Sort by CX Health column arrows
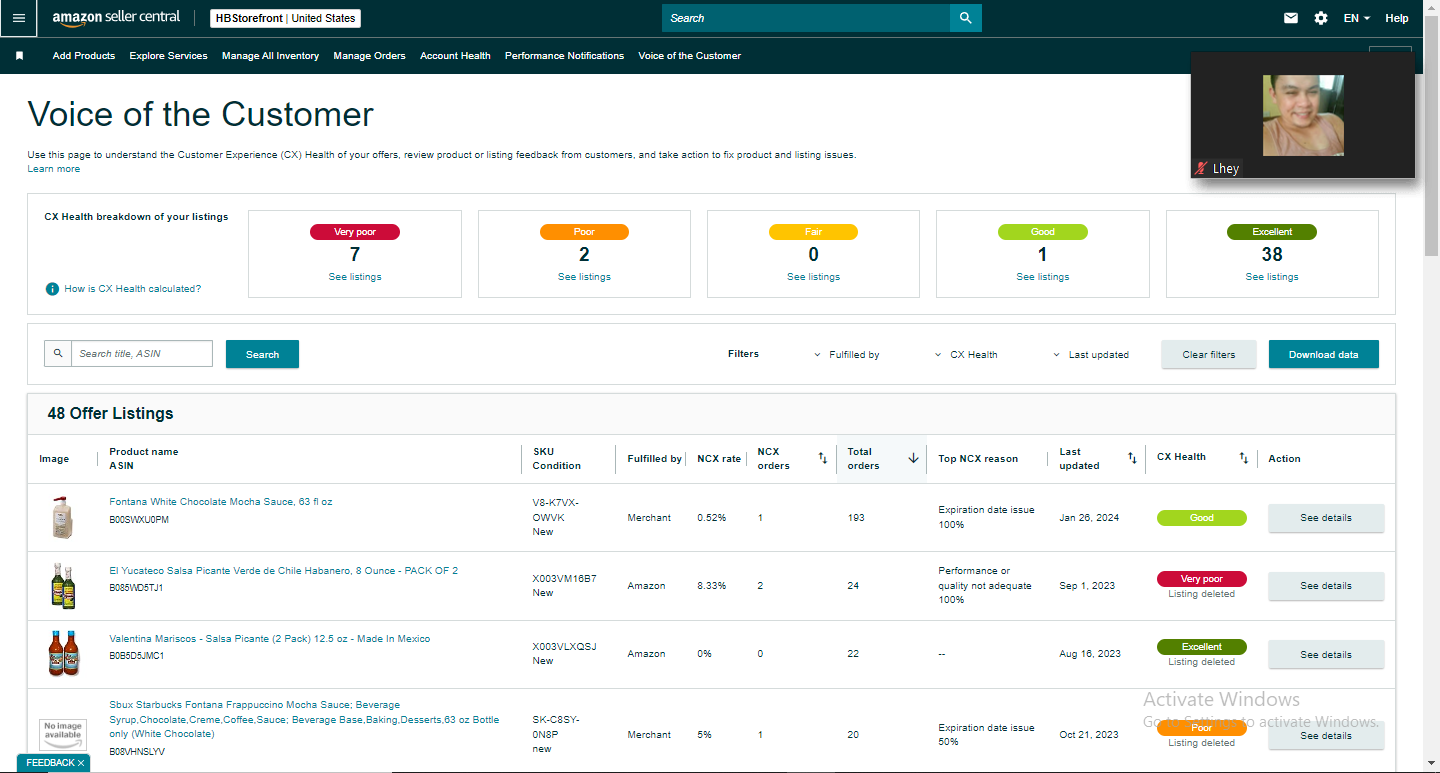The height and width of the screenshot is (773, 1440). tap(1243, 458)
